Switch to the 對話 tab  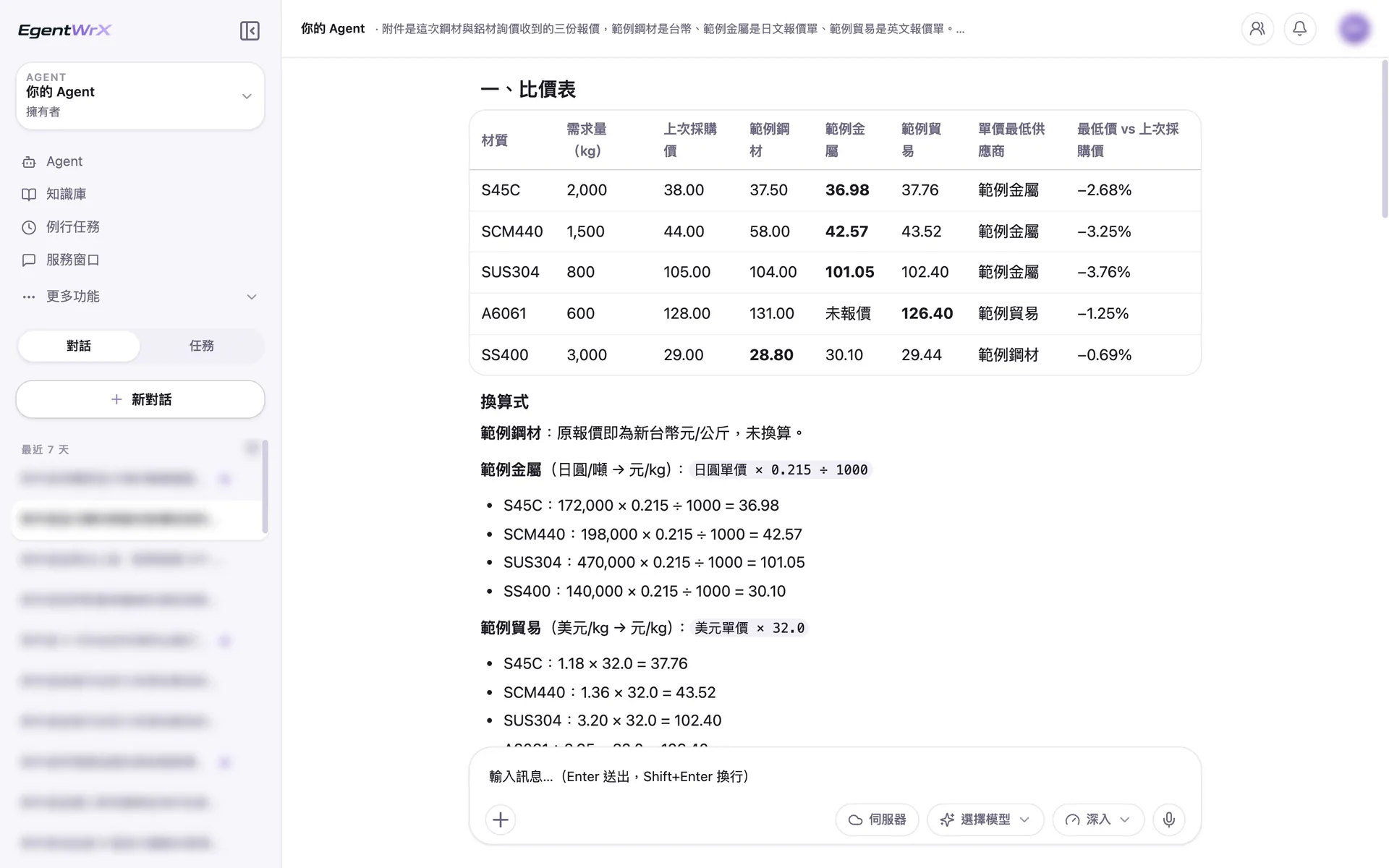pos(79,346)
